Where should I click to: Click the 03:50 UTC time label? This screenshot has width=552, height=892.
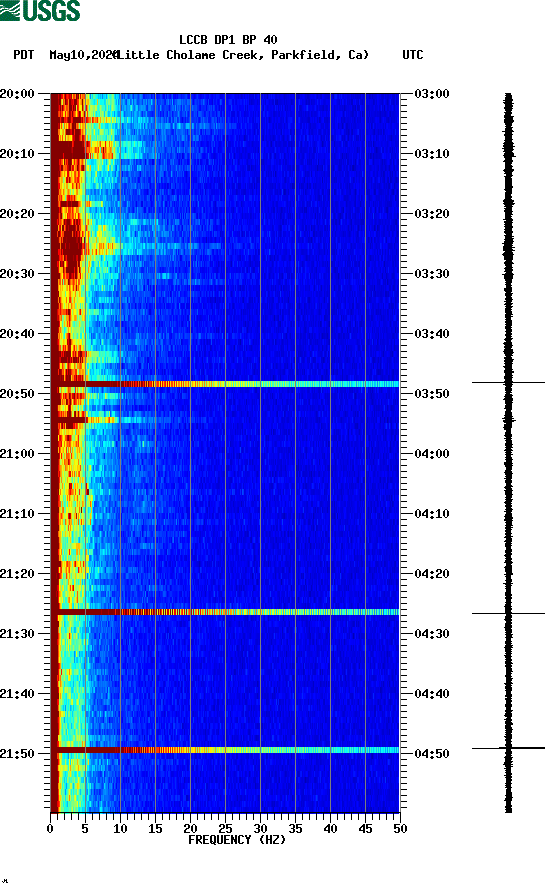tap(432, 394)
